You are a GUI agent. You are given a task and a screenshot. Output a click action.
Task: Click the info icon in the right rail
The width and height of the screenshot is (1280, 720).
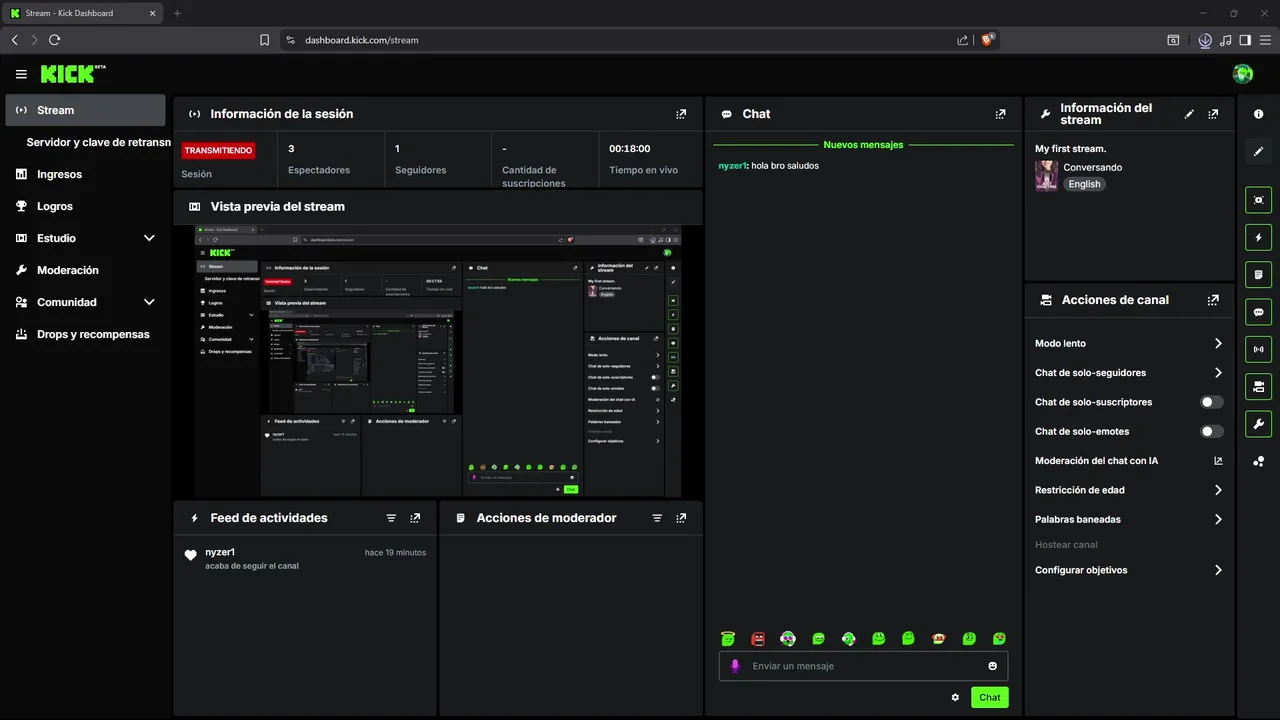[x=1259, y=115]
